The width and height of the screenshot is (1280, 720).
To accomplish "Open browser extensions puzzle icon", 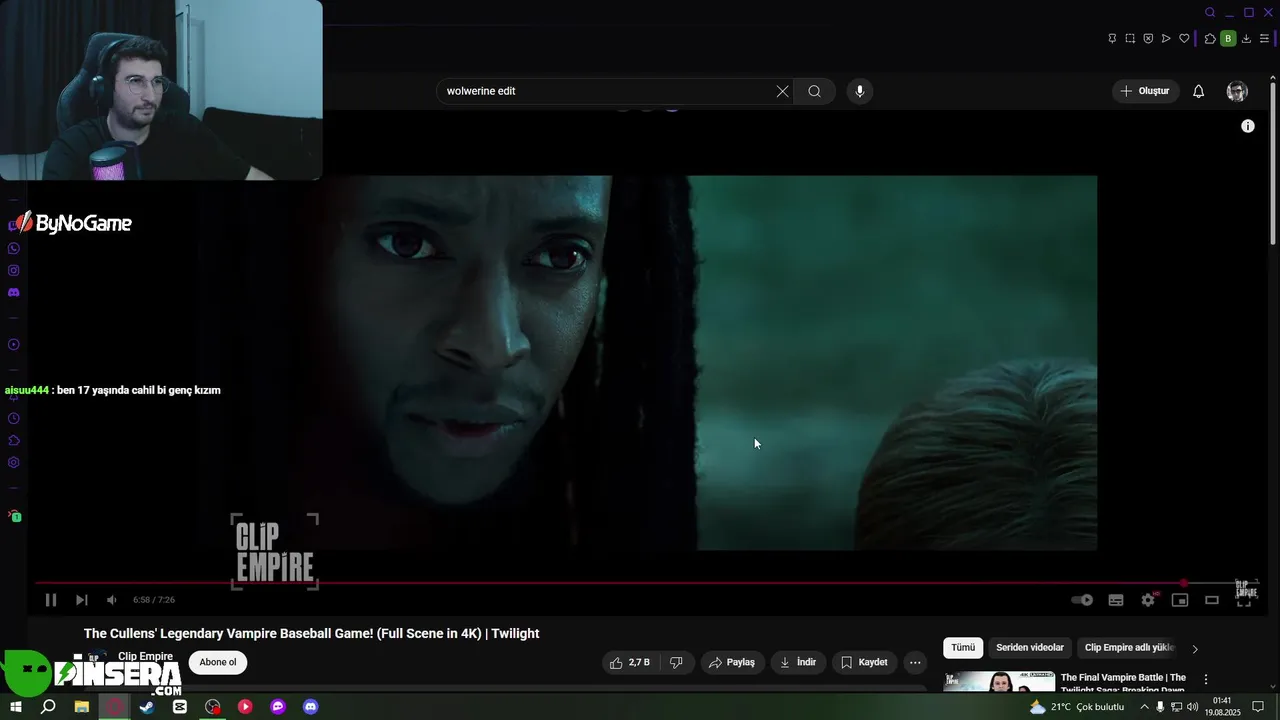I will click(x=1210, y=39).
